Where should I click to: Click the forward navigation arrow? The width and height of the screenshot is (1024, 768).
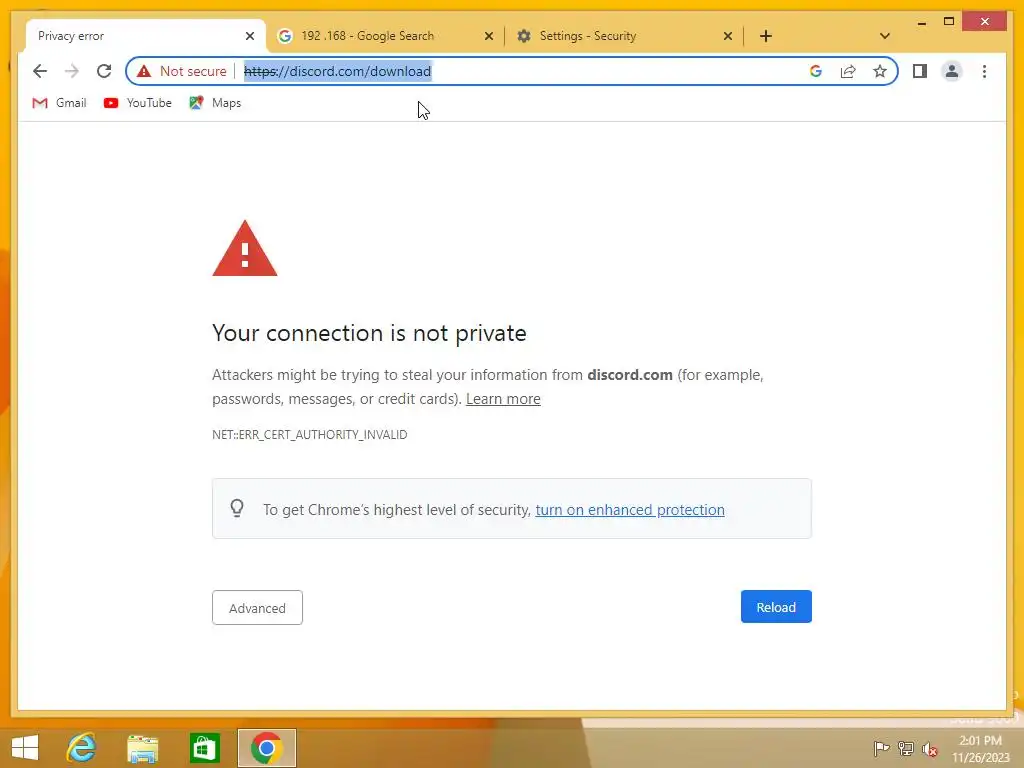72,71
